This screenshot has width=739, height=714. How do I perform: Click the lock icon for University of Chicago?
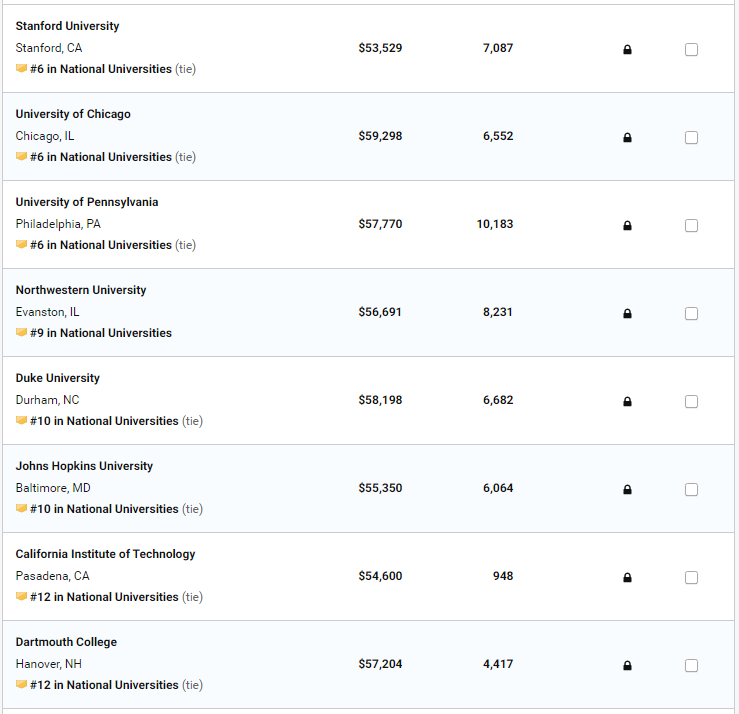[x=627, y=138]
